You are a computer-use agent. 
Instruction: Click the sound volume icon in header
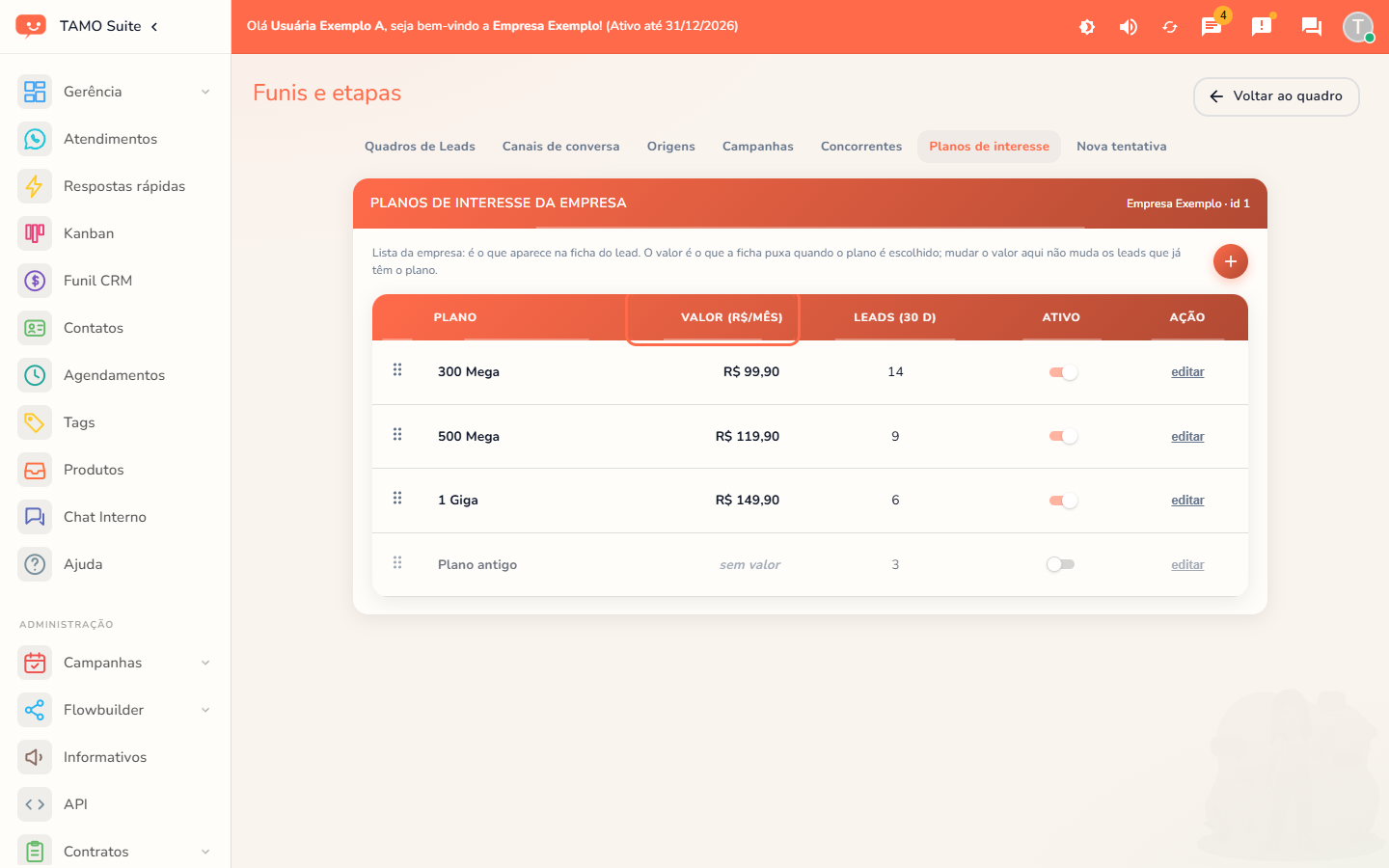click(1129, 27)
